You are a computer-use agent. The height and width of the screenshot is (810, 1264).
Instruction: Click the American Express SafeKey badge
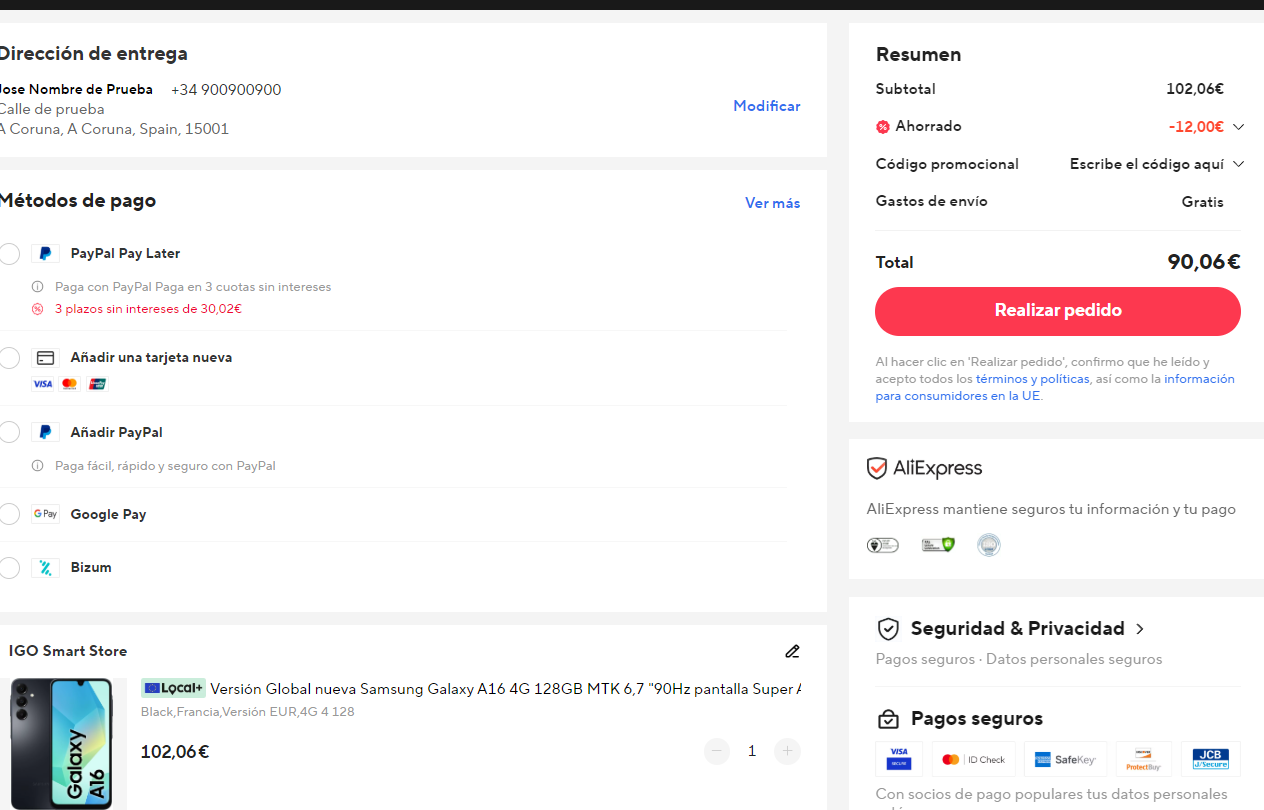click(1065, 759)
